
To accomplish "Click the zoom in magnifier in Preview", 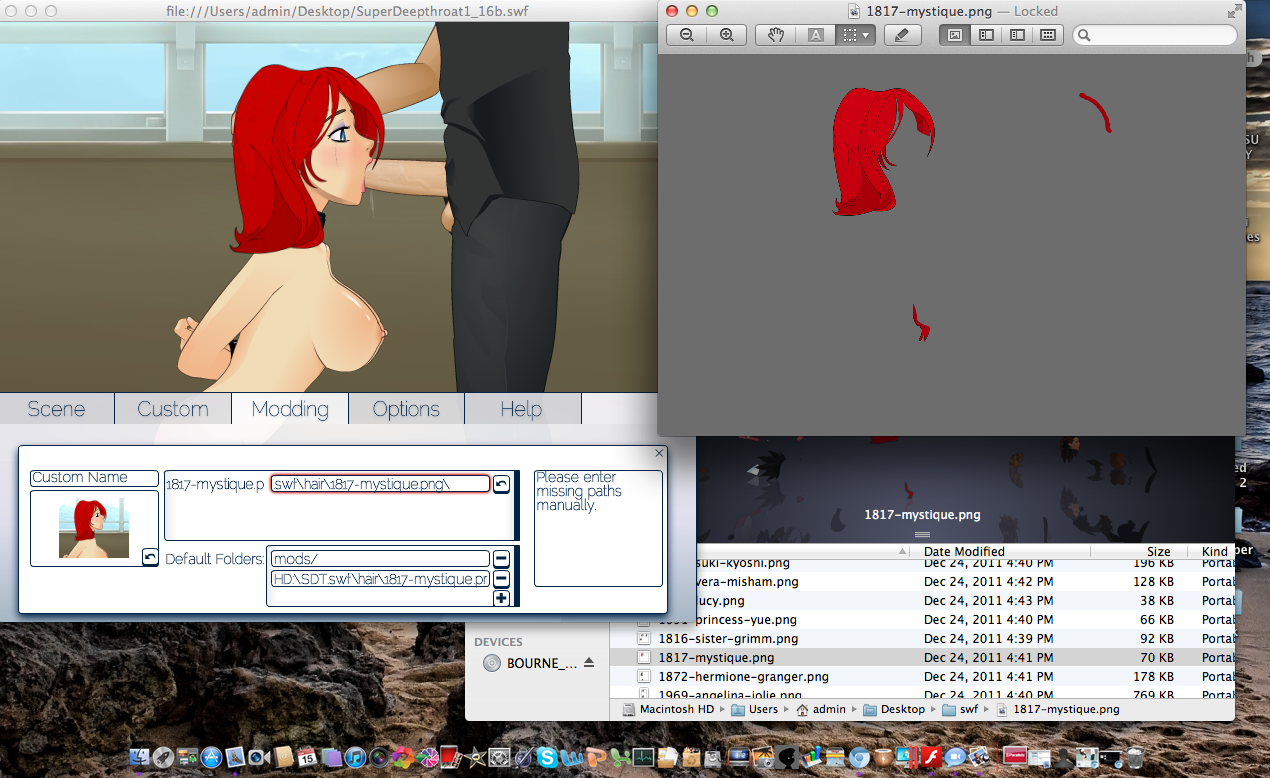I will coord(726,35).
